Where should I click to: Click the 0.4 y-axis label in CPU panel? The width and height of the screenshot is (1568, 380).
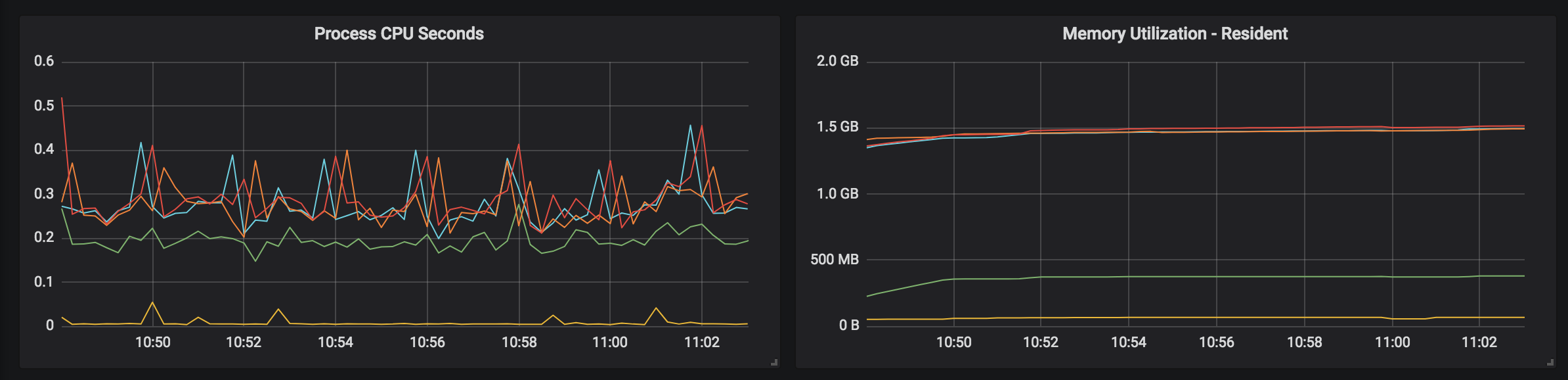[44, 149]
